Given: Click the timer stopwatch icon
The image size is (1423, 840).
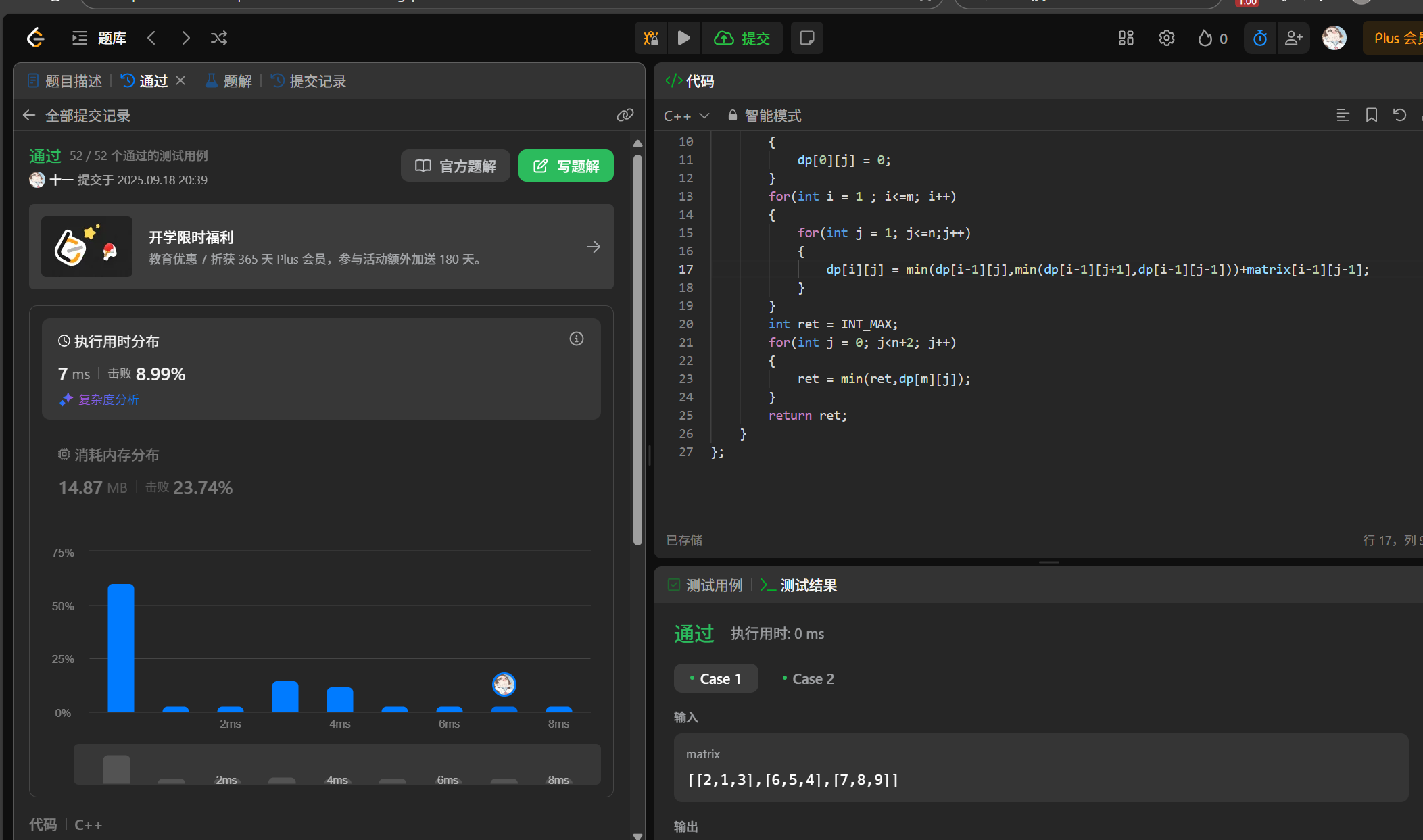Looking at the screenshot, I should [1259, 38].
